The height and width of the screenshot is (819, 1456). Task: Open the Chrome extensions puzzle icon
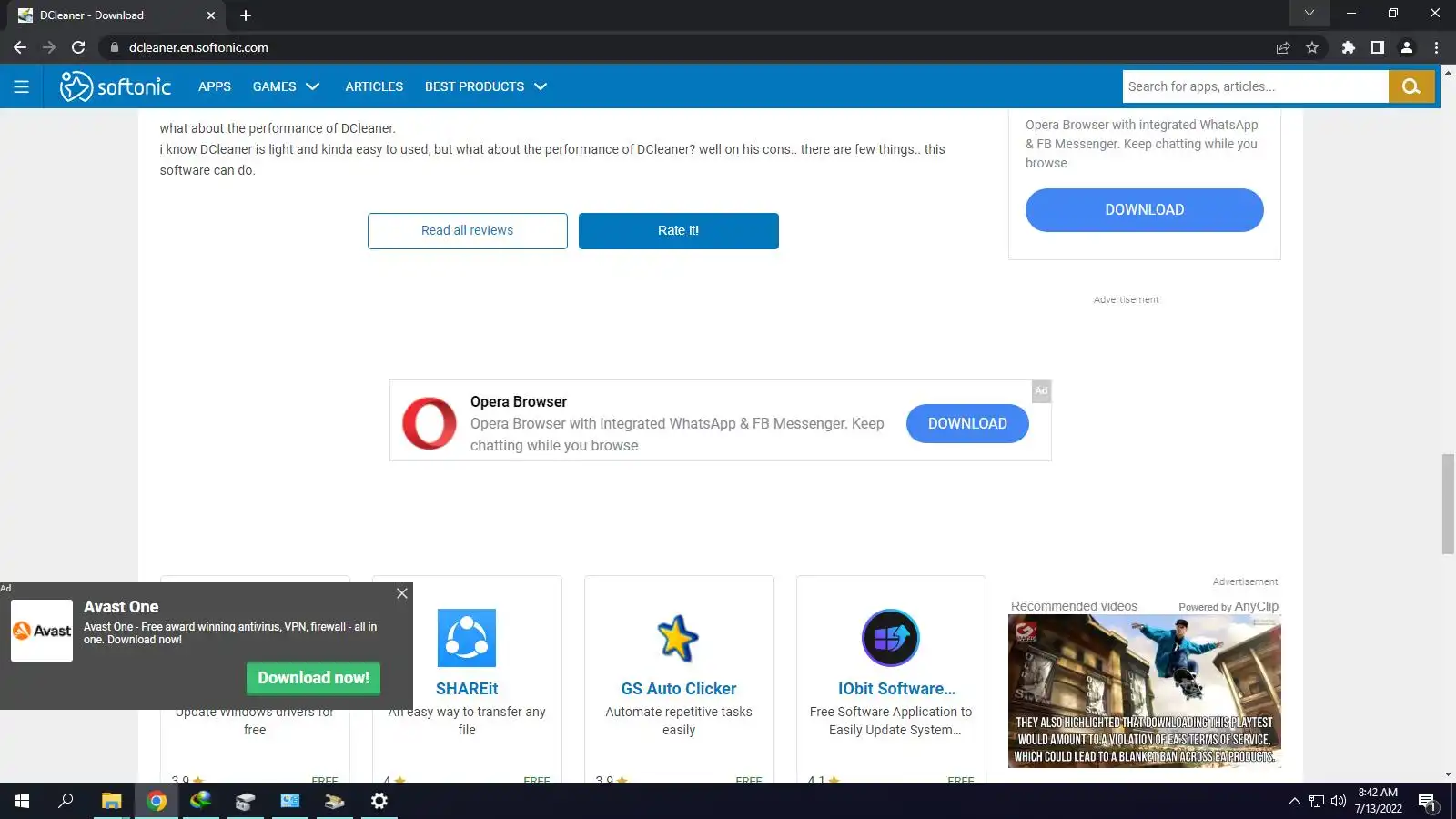[1349, 47]
